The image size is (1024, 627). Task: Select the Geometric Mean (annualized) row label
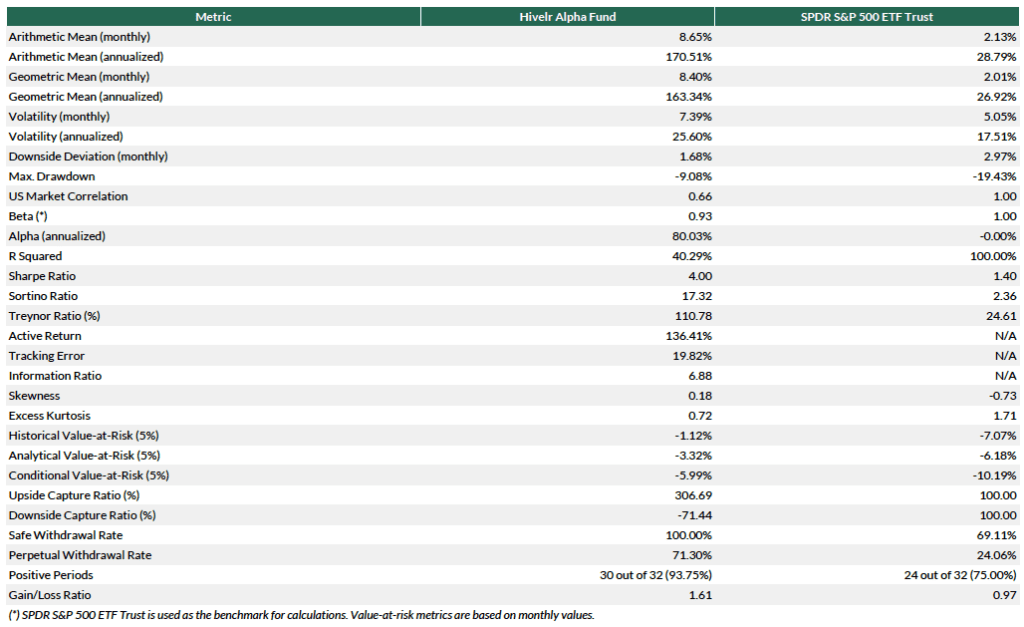[86, 97]
